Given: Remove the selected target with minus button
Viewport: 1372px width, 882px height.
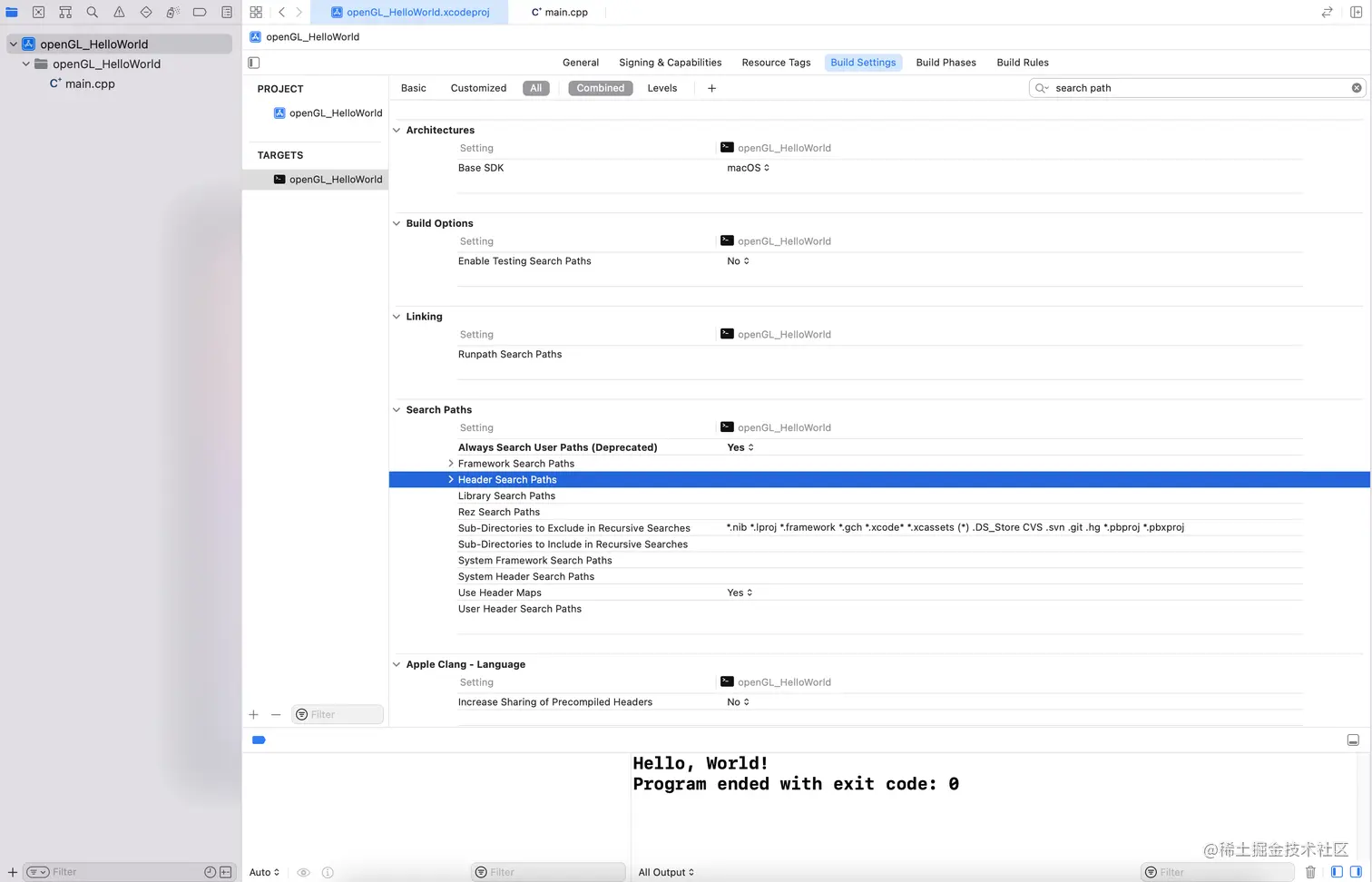Looking at the screenshot, I should click(x=276, y=715).
